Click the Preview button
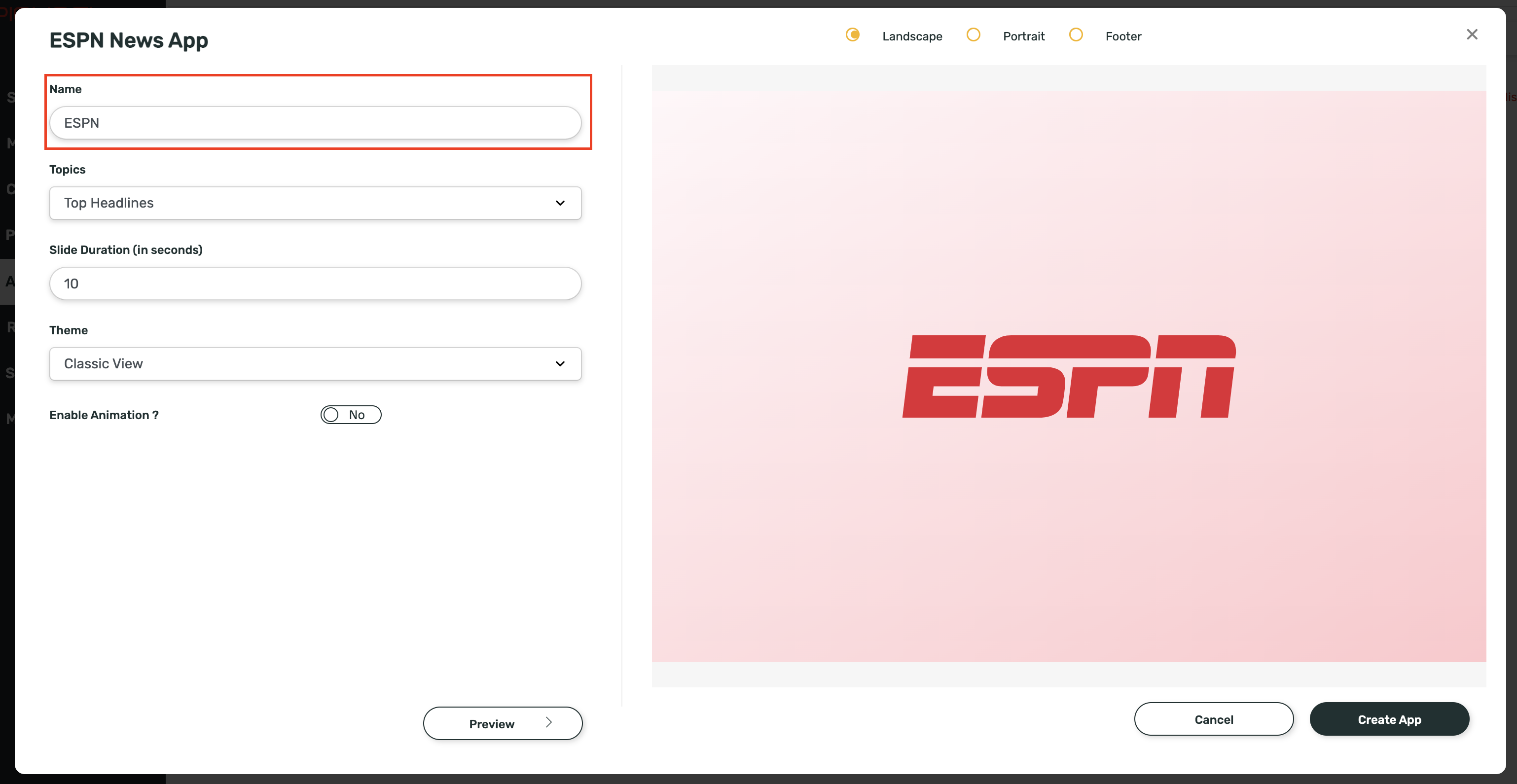The image size is (1517, 784). click(503, 723)
